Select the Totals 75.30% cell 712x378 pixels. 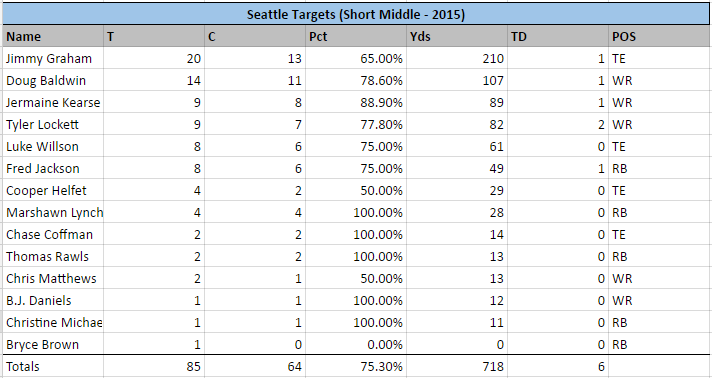coord(356,366)
